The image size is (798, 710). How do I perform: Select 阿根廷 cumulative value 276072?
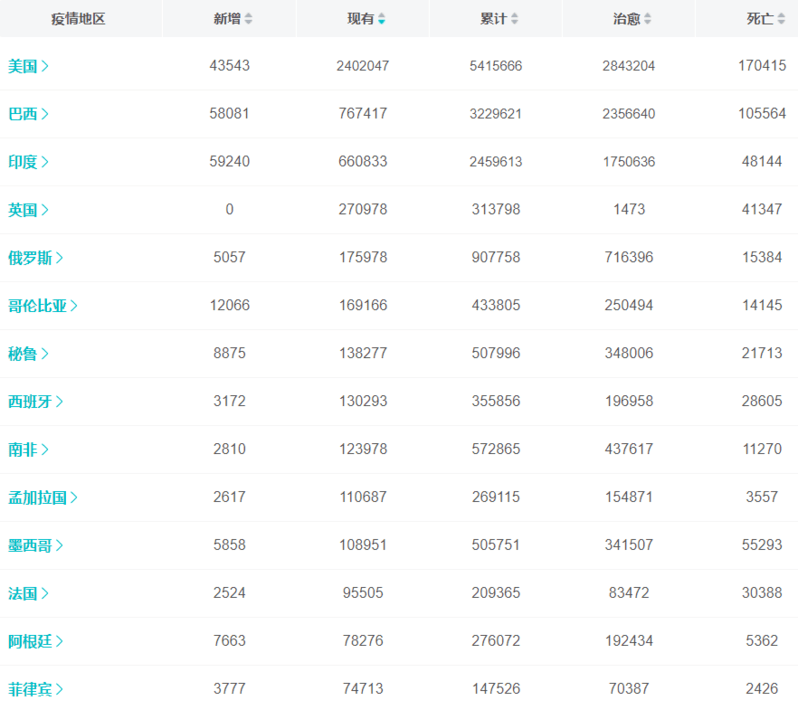496,640
